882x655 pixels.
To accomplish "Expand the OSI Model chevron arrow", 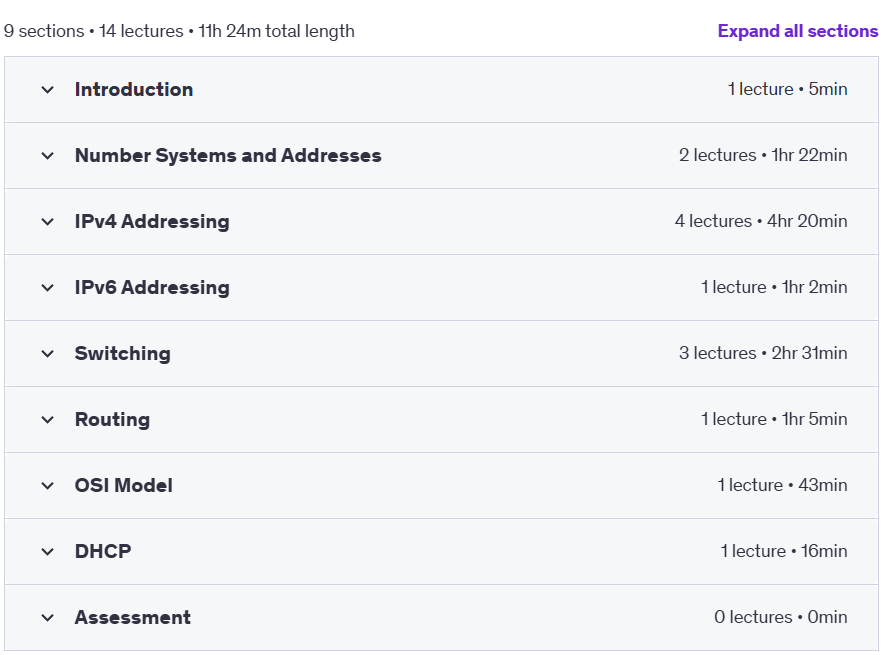I will point(48,486).
